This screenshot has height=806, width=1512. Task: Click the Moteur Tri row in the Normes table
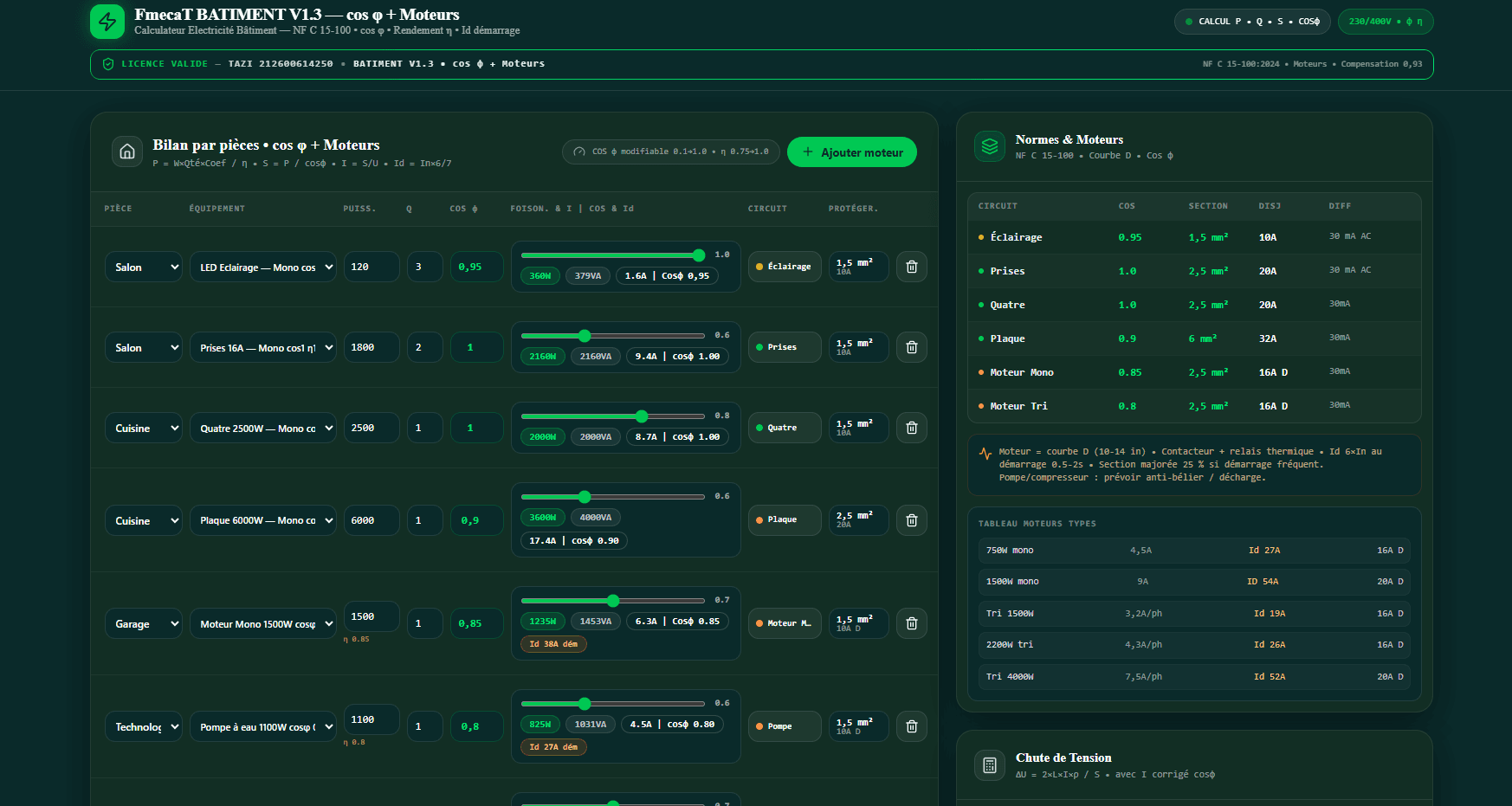(1194, 406)
